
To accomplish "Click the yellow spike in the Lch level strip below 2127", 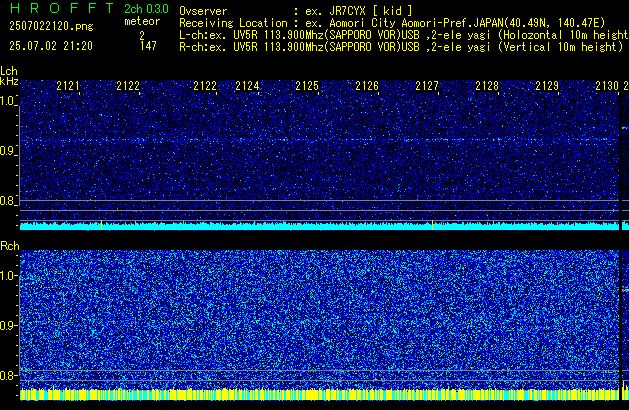I will [x=432, y=225].
